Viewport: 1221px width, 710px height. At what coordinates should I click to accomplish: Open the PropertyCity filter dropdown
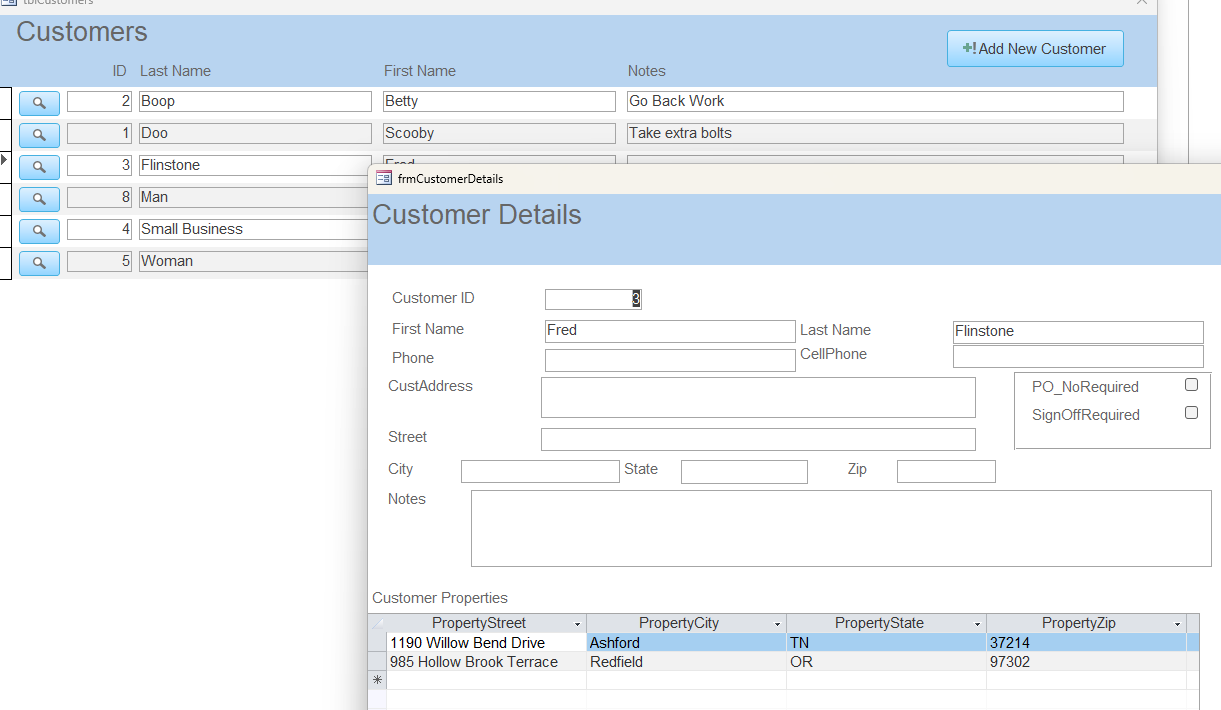[x=778, y=622]
